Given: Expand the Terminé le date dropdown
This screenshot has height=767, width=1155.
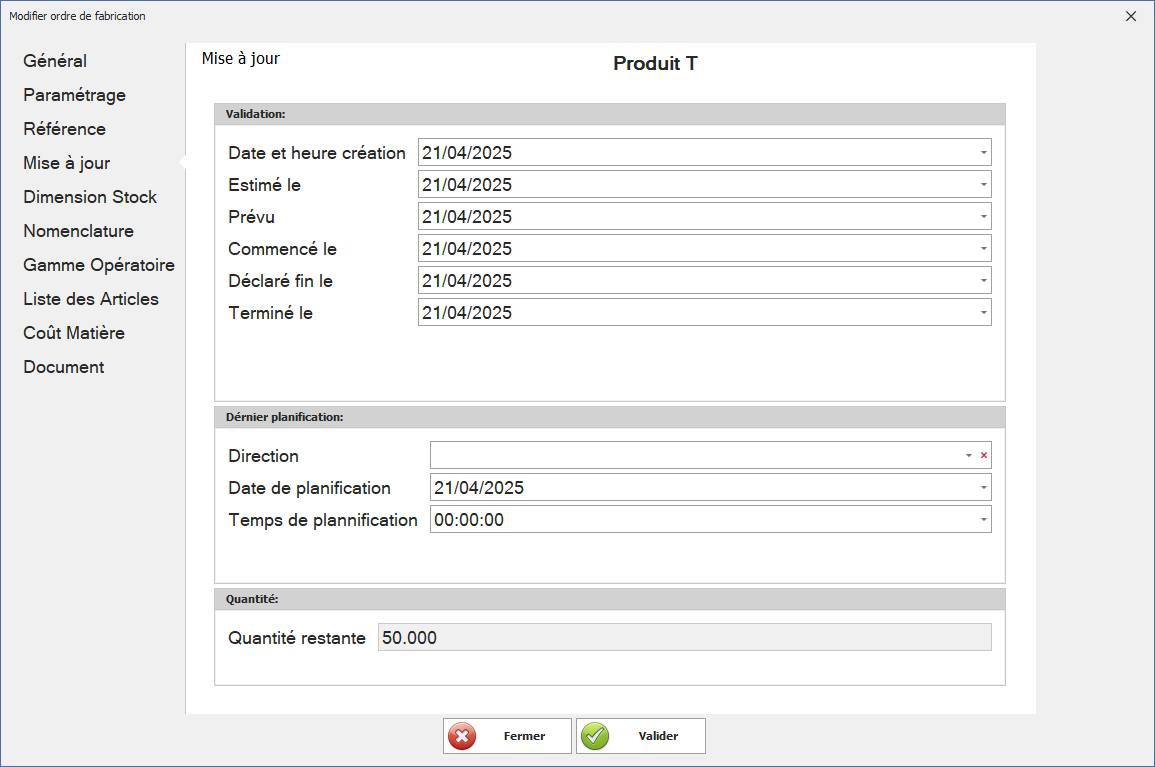Looking at the screenshot, I should coord(983,313).
